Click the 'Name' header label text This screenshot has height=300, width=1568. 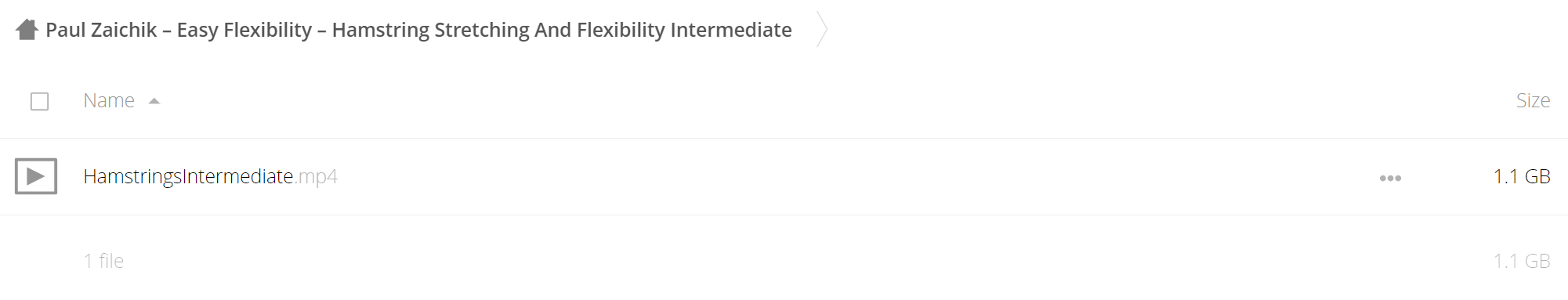(109, 100)
